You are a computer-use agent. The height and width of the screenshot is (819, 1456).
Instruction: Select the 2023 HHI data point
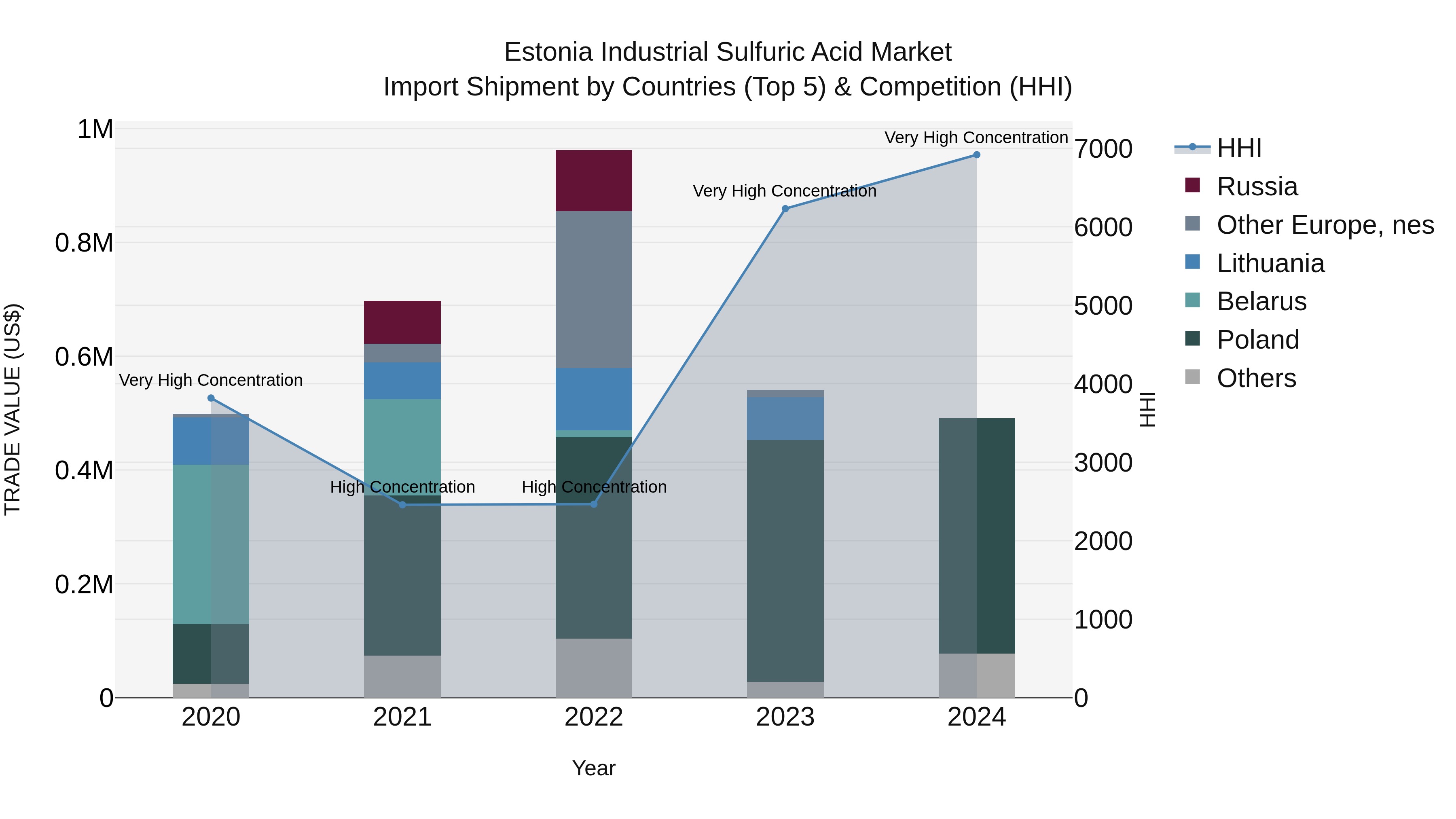[x=785, y=209]
